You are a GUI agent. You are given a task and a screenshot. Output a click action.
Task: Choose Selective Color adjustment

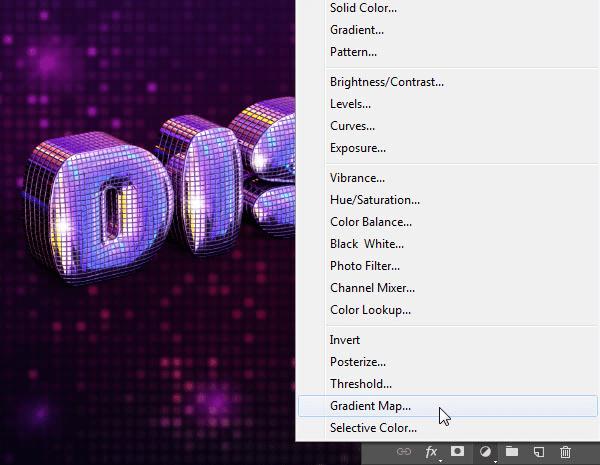coord(373,427)
